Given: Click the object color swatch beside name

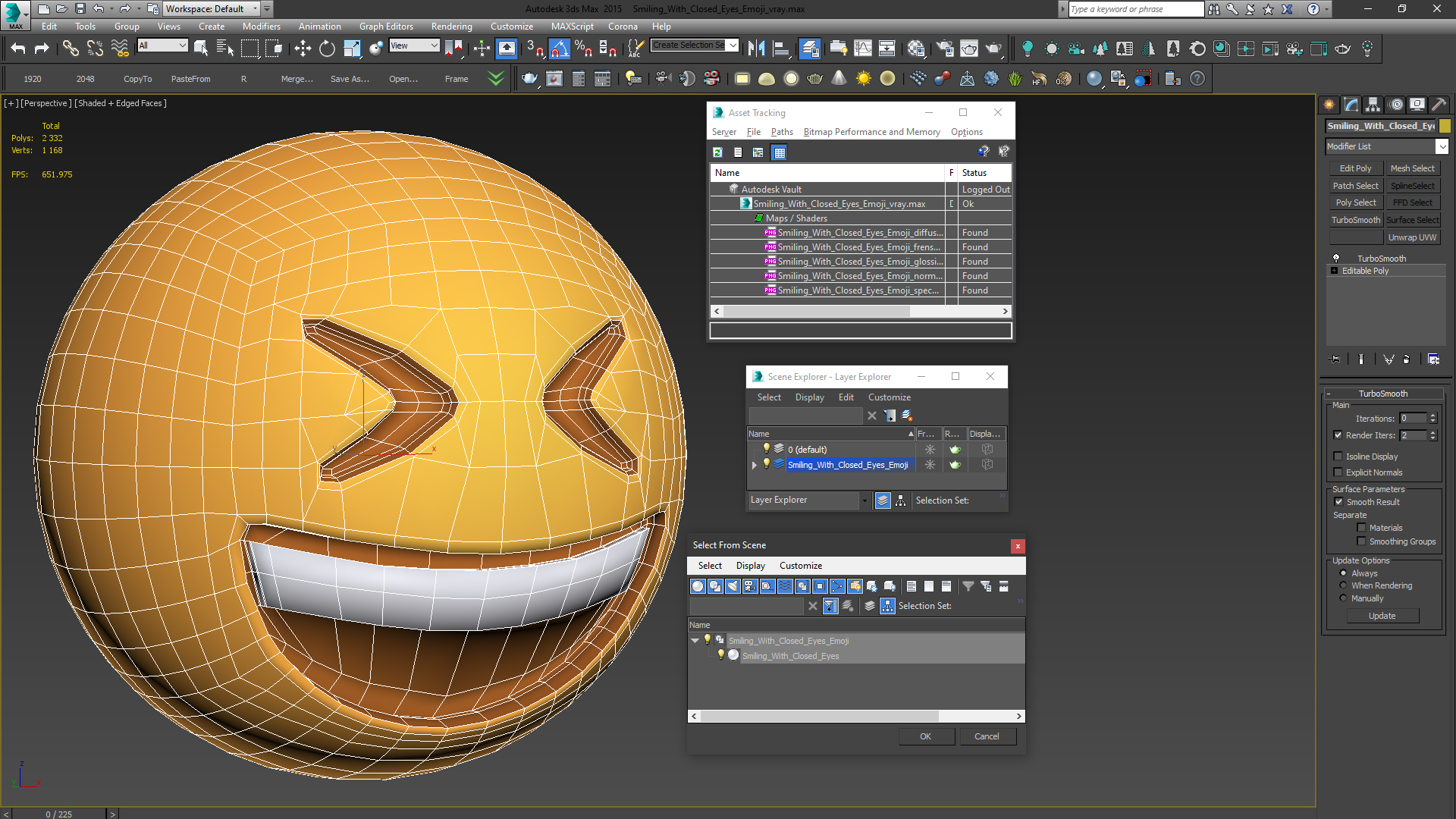Looking at the screenshot, I should coord(1445,126).
